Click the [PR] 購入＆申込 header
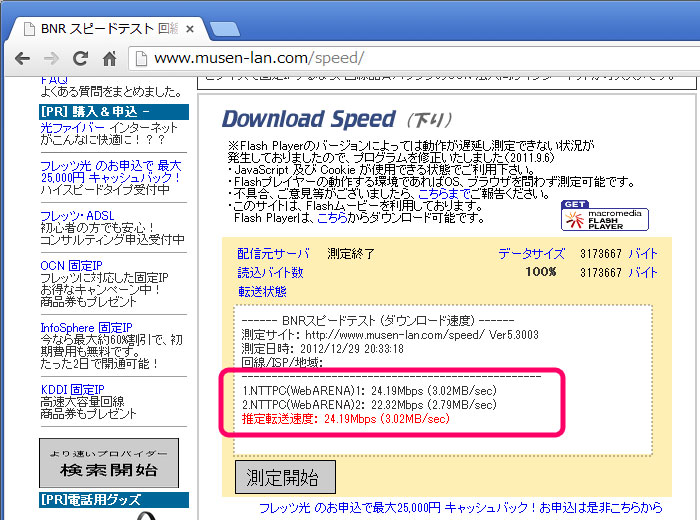This screenshot has width=700, height=520. (x=114, y=112)
